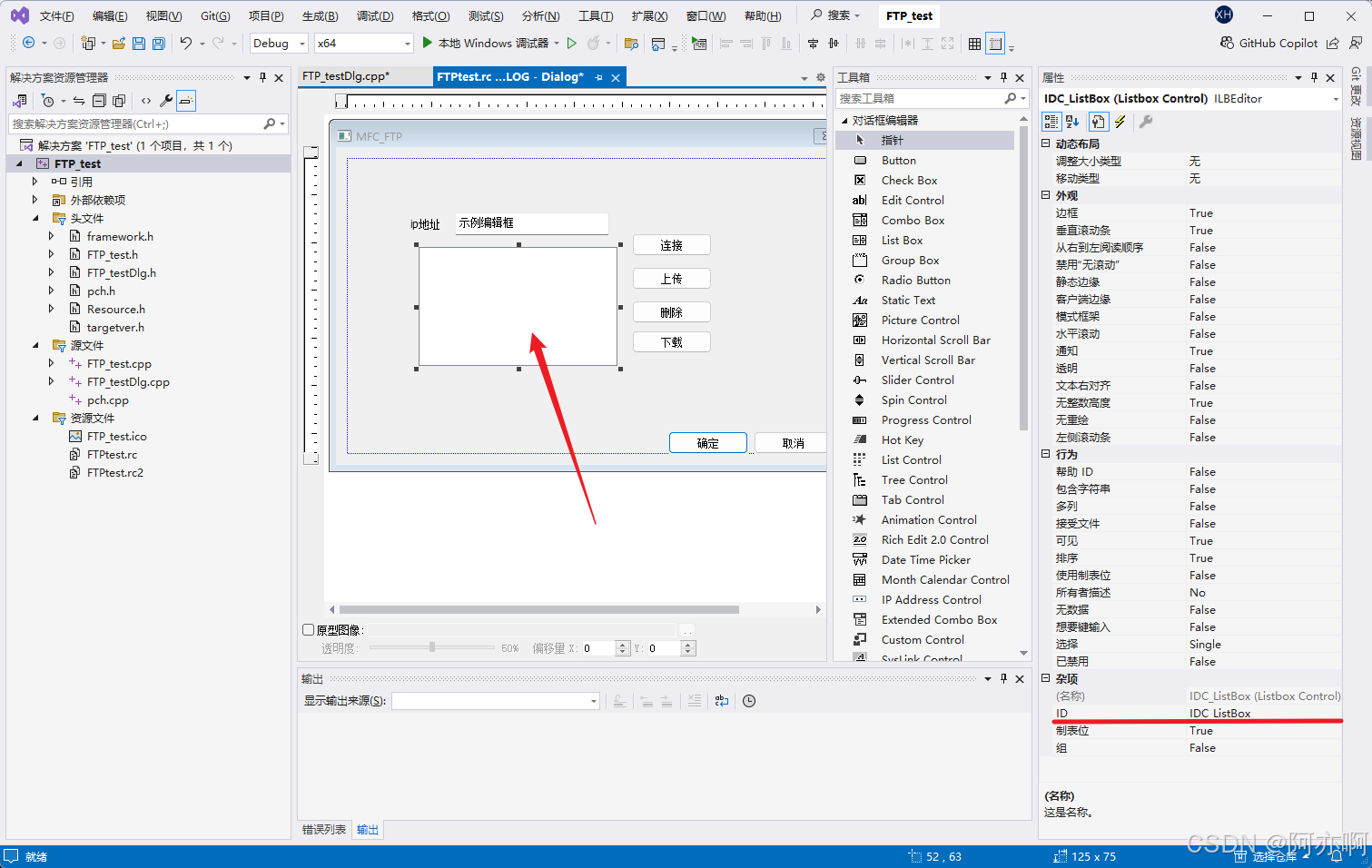The width and height of the screenshot is (1372, 868).
Task: Select FTPtest.rc in Solution Explorer
Action: tap(113, 454)
